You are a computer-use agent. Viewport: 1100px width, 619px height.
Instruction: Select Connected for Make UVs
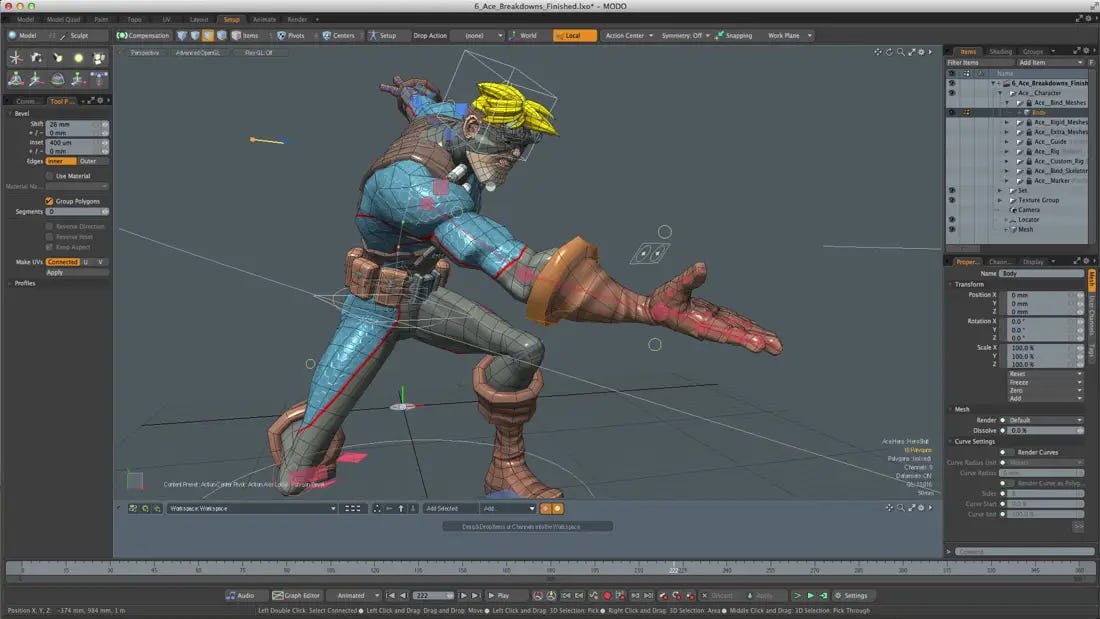[x=62, y=262]
